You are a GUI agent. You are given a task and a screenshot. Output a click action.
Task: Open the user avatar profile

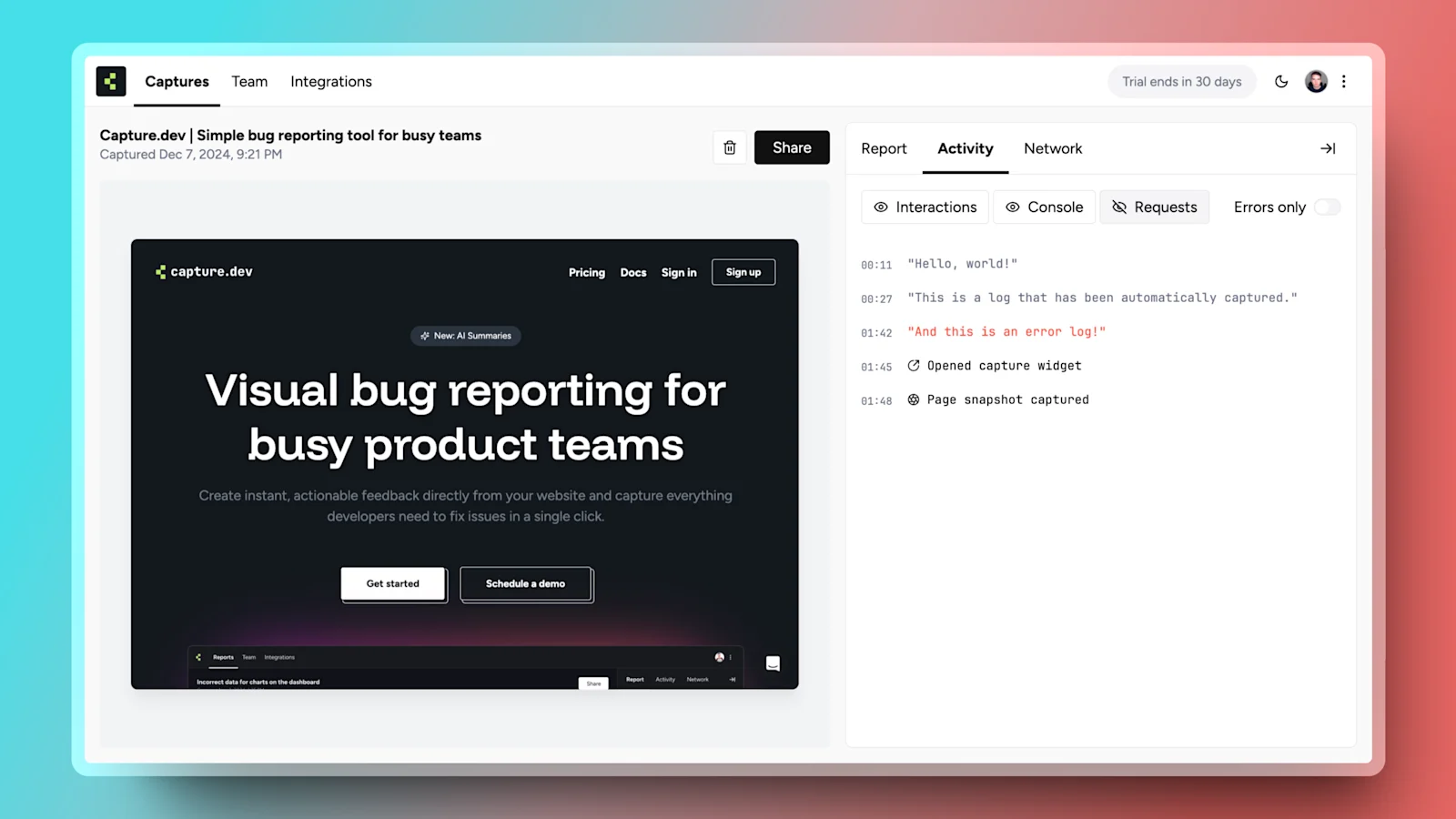pyautogui.click(x=1316, y=81)
